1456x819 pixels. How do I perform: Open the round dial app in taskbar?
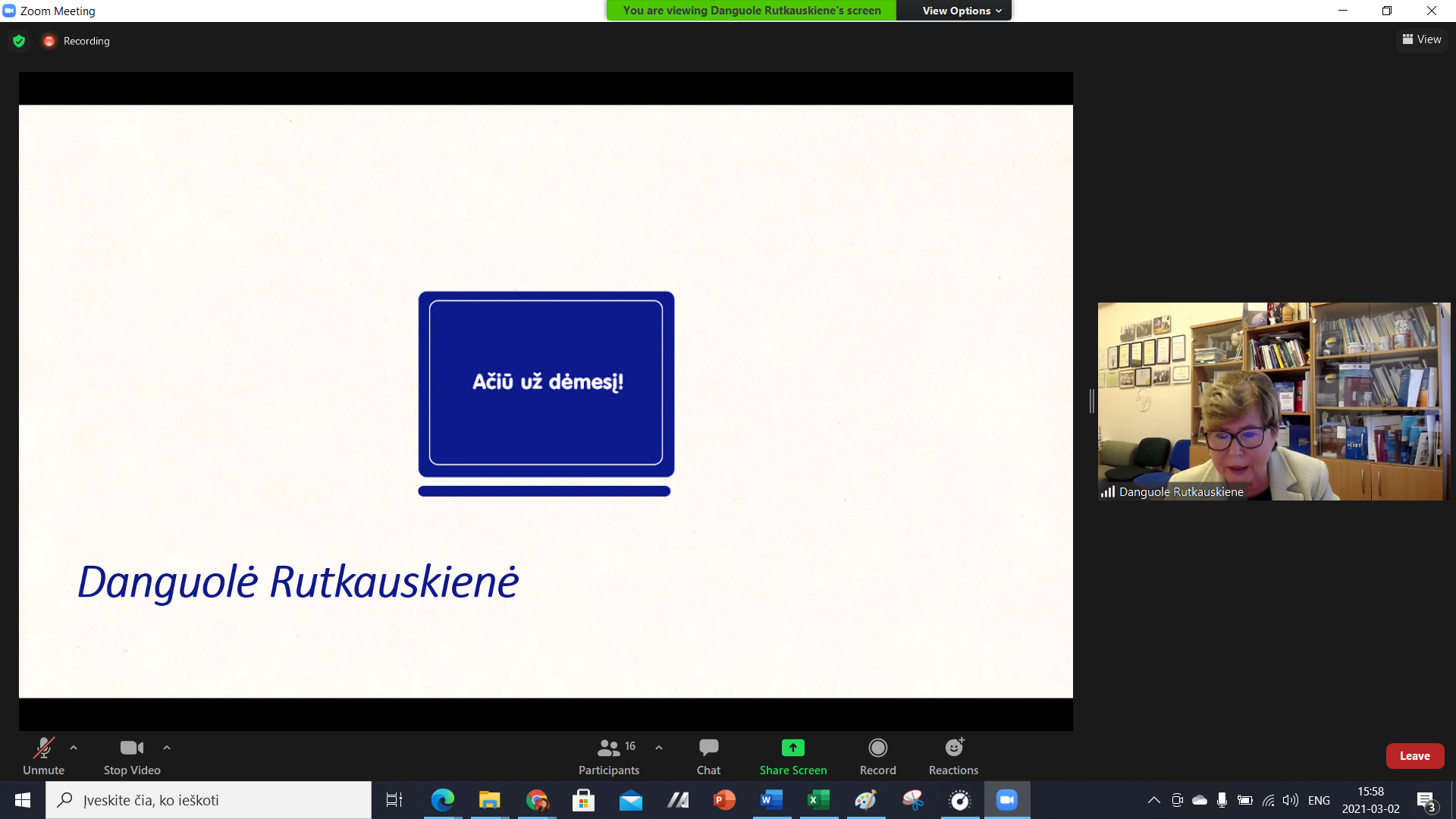tap(960, 800)
